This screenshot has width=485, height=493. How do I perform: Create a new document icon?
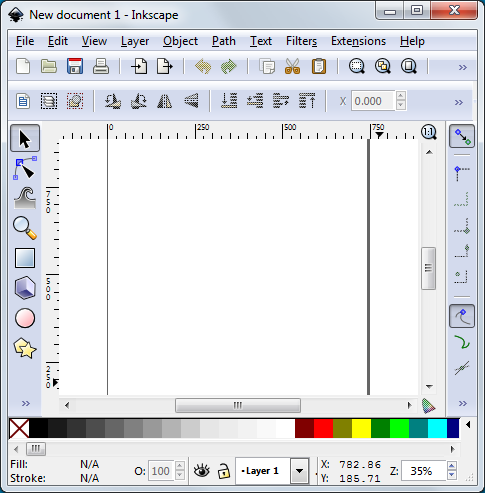[23, 66]
